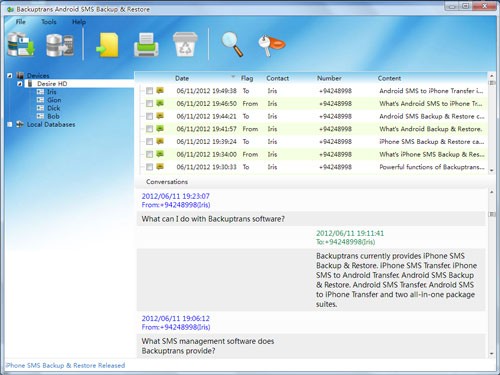Click the Restore database to phone toolbar icon
This screenshot has width=500, height=375.
point(60,45)
